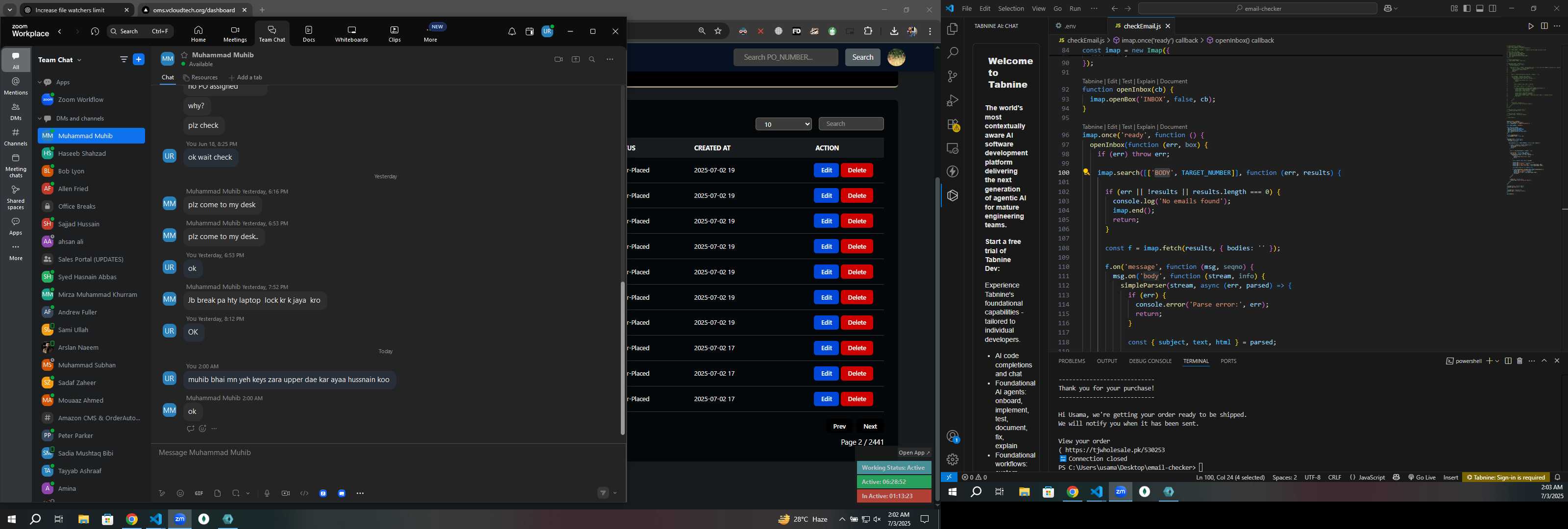Click Search button on OMS dashboard
Screen dimensions: 1568x529
[x=862, y=57]
